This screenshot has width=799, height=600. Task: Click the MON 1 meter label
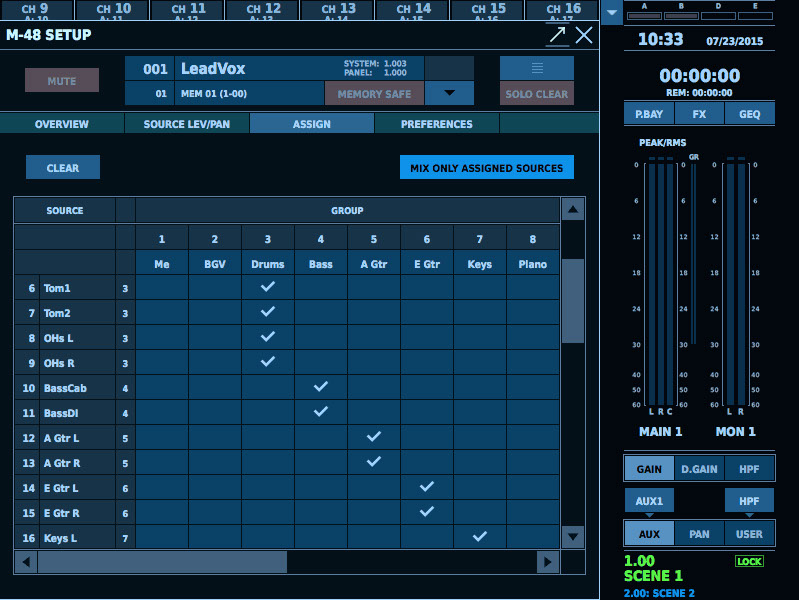735,431
